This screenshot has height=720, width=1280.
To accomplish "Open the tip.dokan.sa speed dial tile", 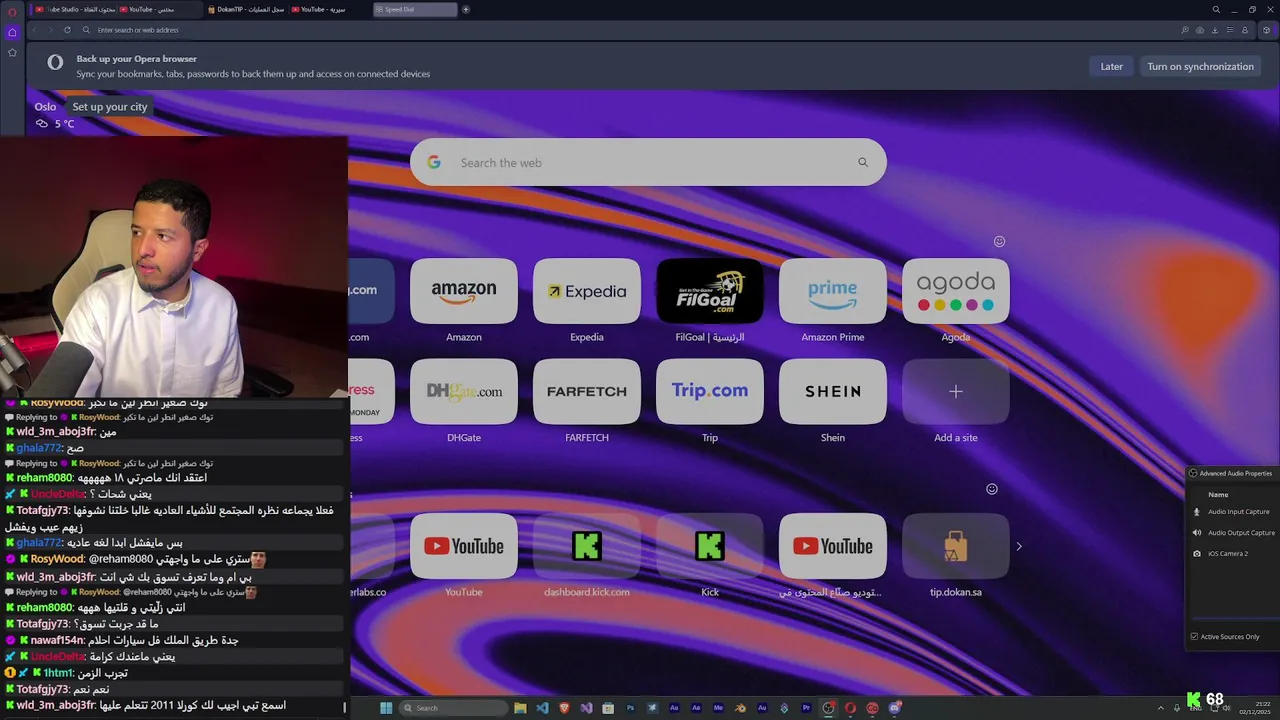I will pos(956,546).
